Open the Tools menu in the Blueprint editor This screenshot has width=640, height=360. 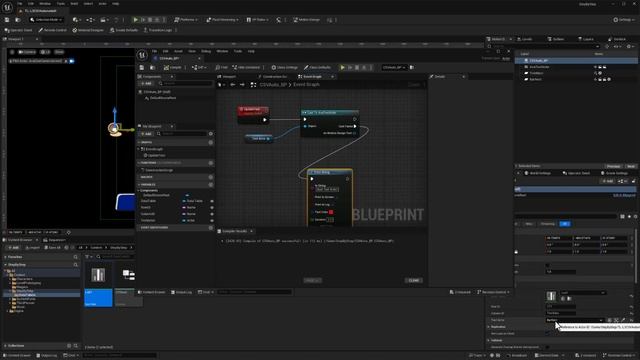tap(238, 51)
